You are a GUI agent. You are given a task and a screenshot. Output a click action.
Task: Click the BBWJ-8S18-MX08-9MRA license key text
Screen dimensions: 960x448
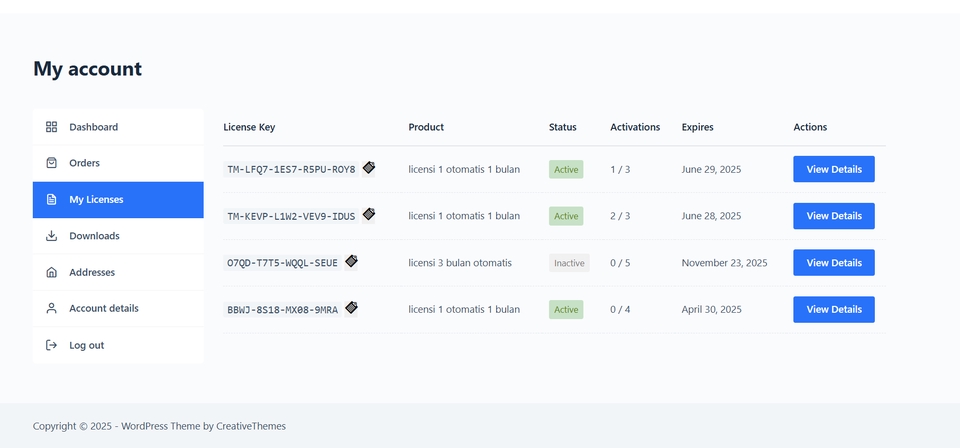tap(282, 310)
